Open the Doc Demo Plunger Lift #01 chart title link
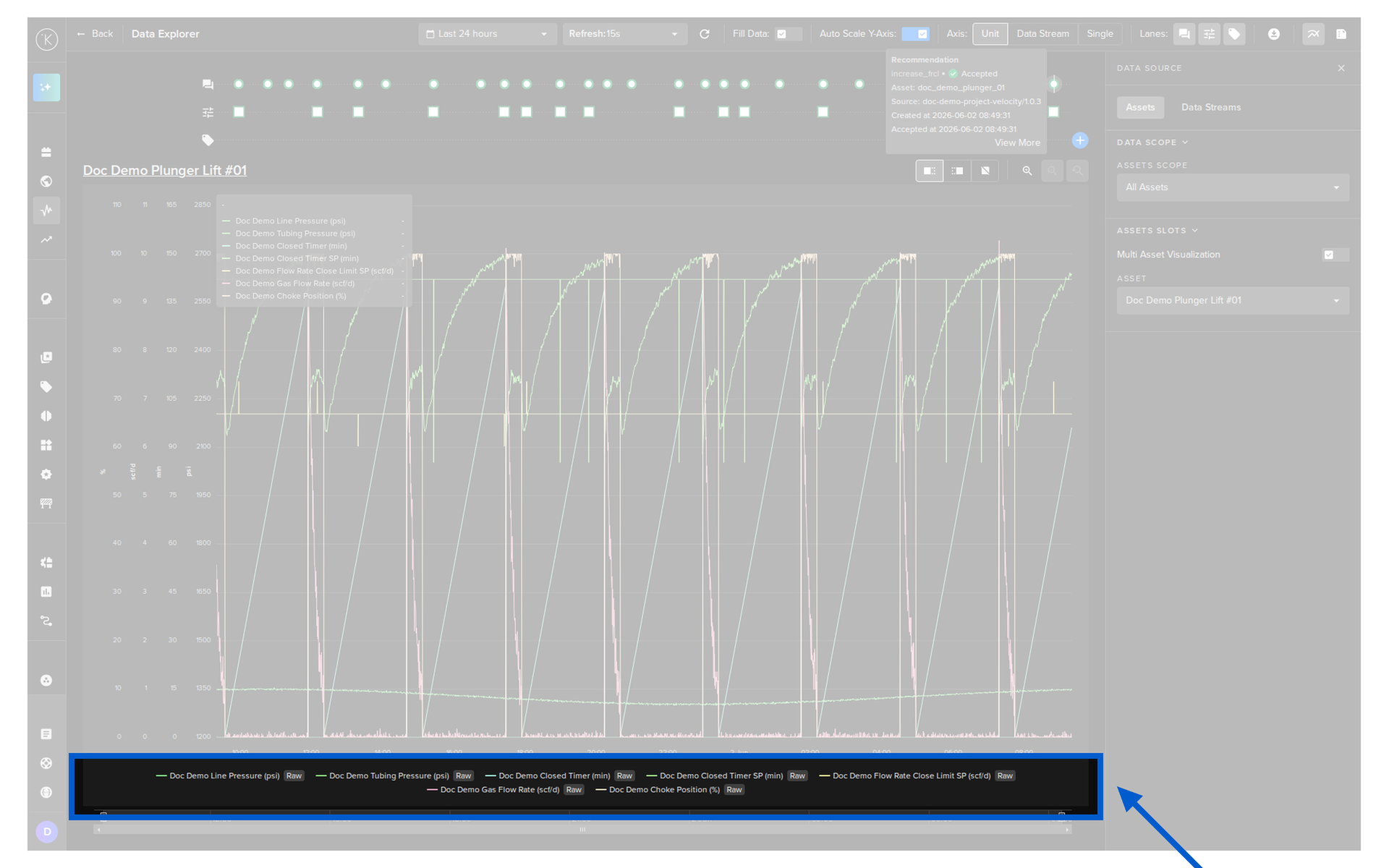Viewport: 1389px width, 868px height. [165, 170]
